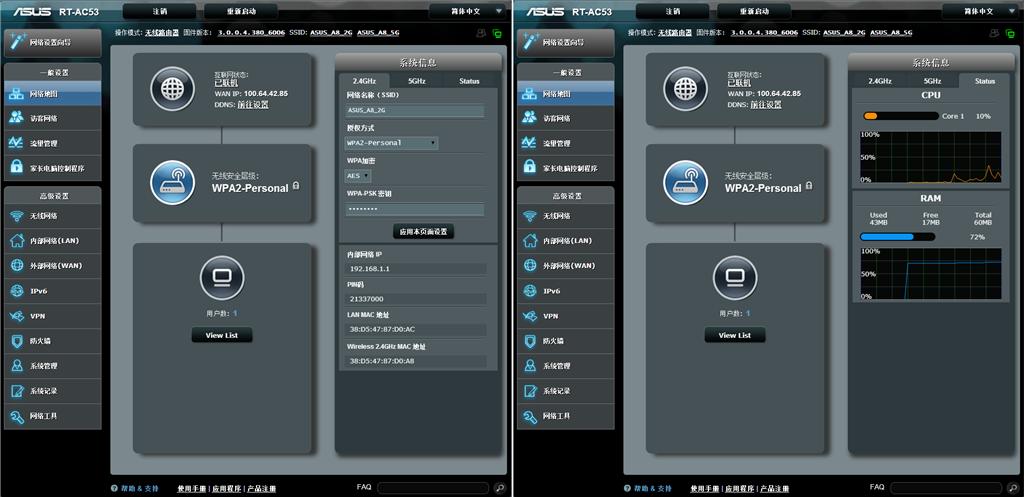Click 注销 button in left screenshot
Viewport: 1024px width, 497px height.
(x=159, y=11)
